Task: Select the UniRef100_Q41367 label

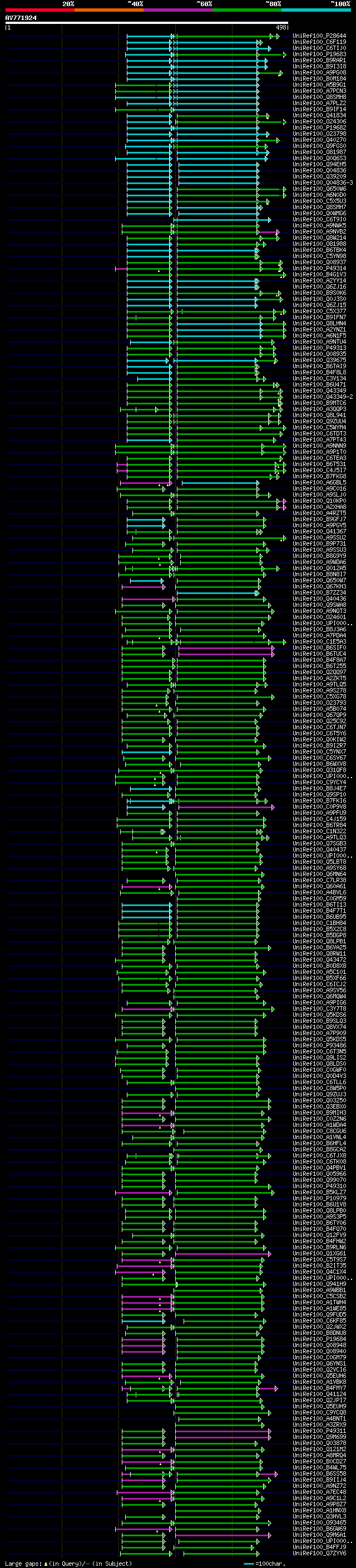Action: [319, 531]
